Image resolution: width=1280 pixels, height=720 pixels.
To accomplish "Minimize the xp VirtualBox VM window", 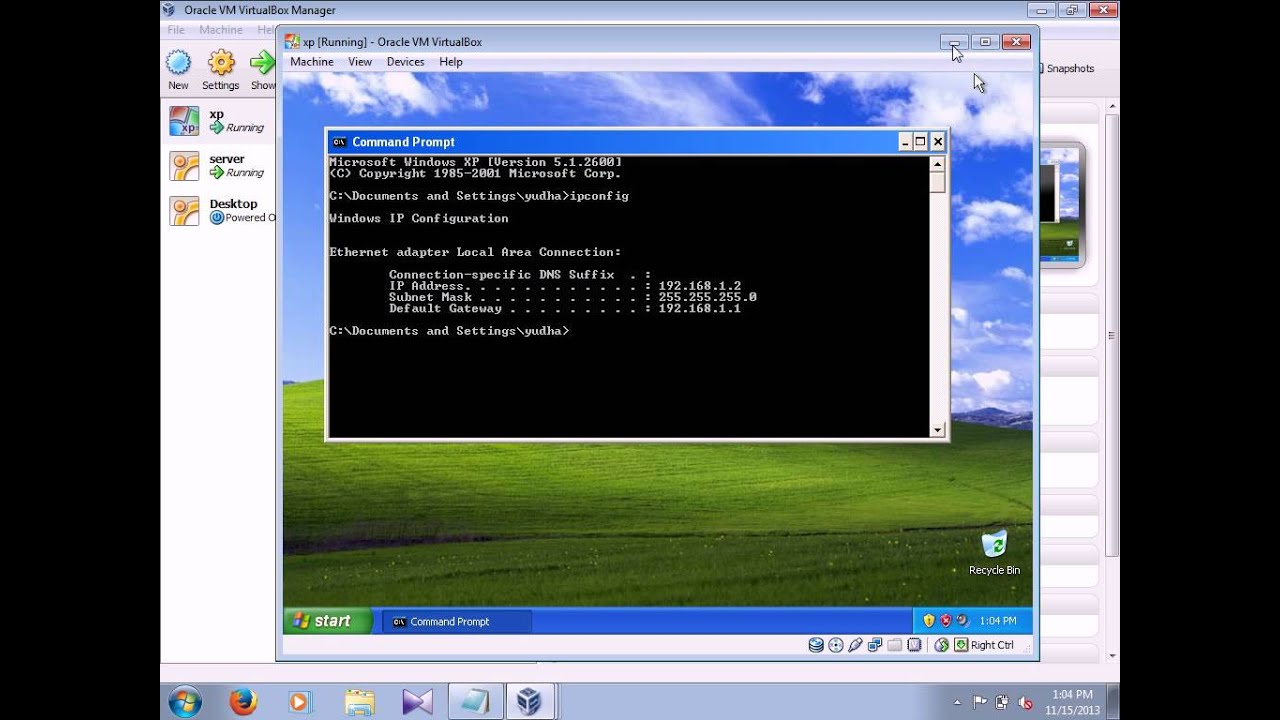I will (954, 42).
